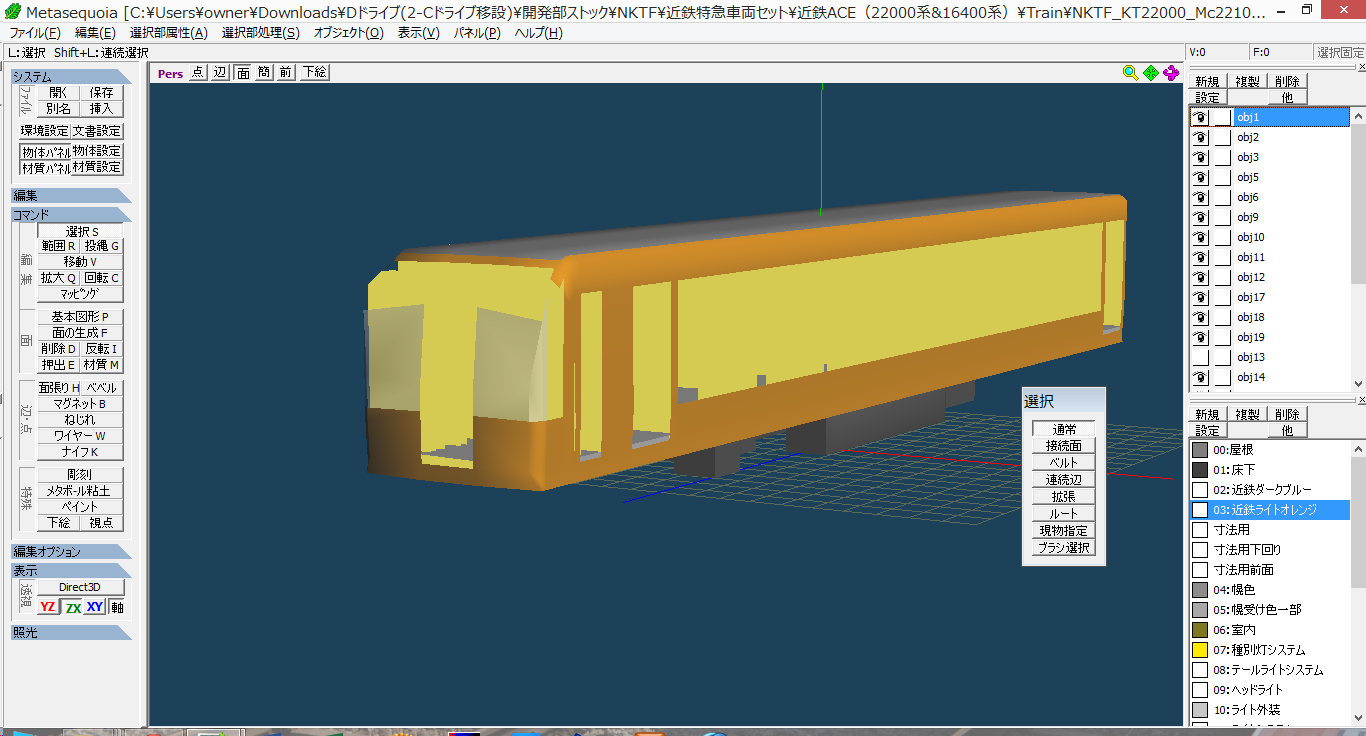This screenshot has width=1366, height=736.
Task: Show the hidden obj13 object
Action: [1200, 357]
